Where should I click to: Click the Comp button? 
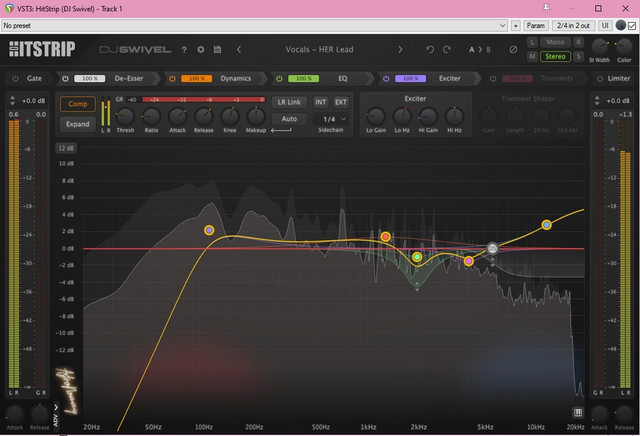pyautogui.click(x=78, y=104)
